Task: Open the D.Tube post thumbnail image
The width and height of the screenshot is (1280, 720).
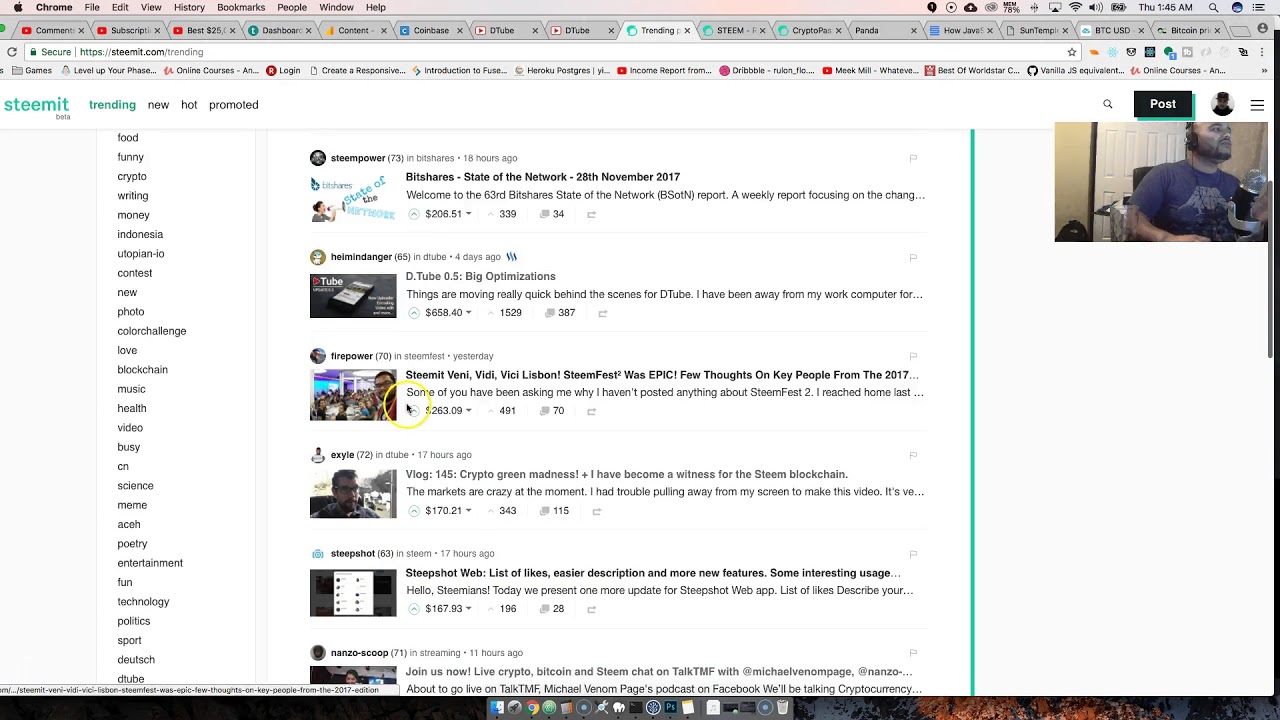Action: pos(353,296)
